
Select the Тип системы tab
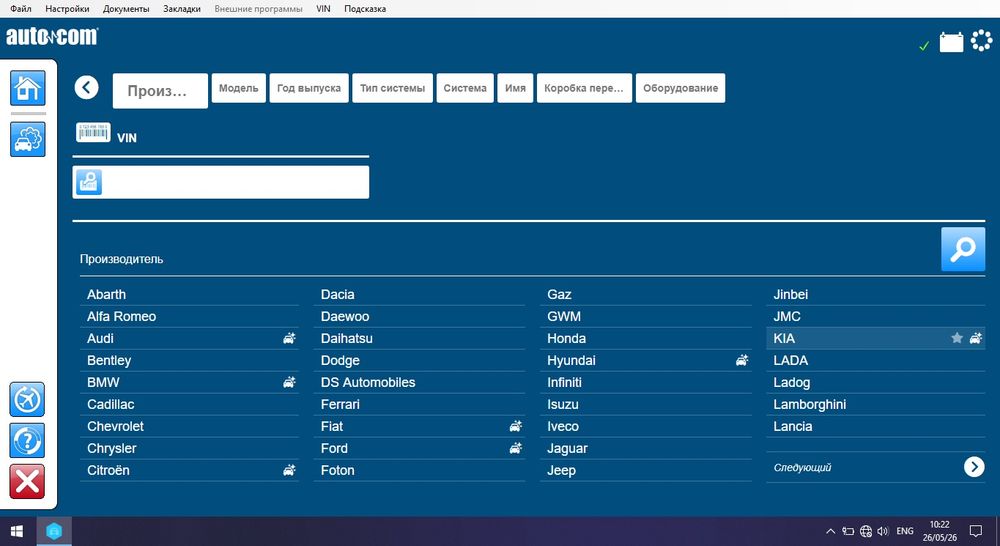(x=392, y=88)
